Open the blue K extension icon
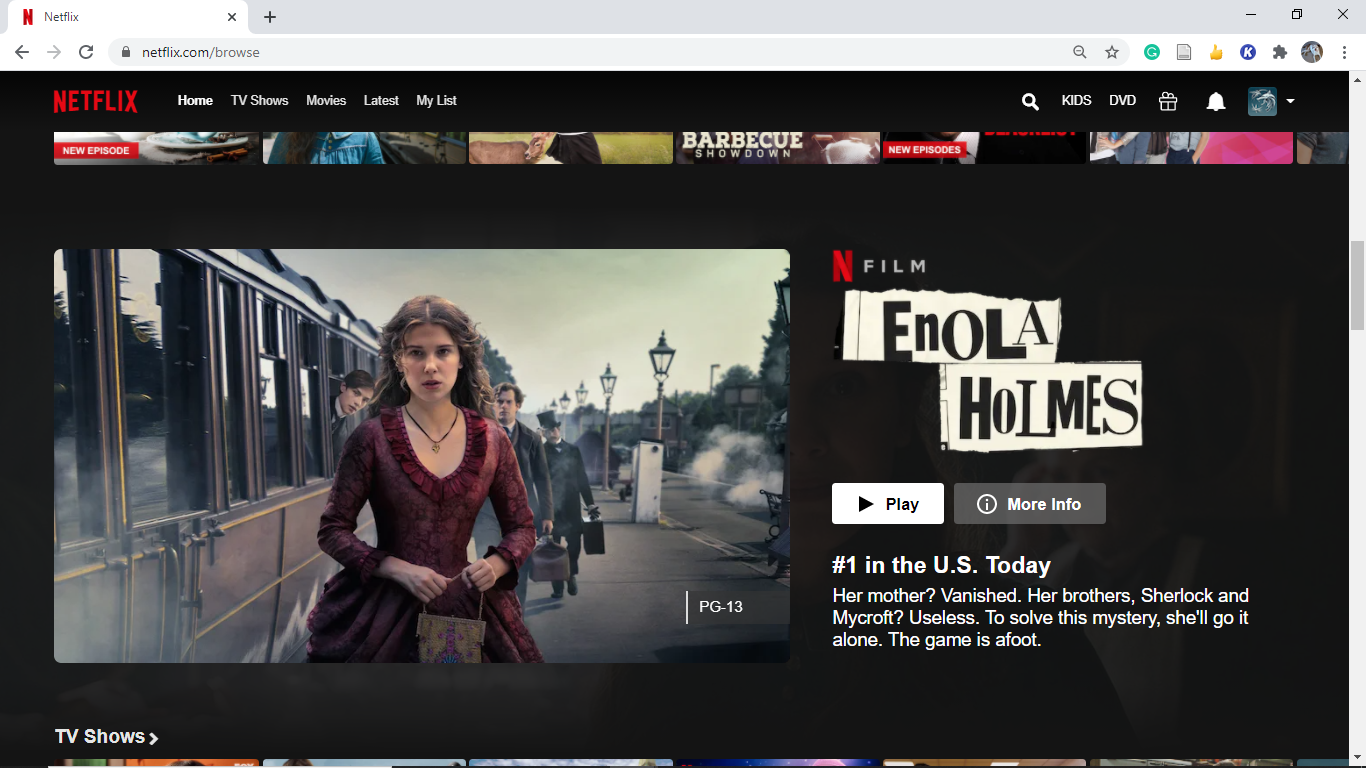The width and height of the screenshot is (1366, 768). tap(1248, 52)
